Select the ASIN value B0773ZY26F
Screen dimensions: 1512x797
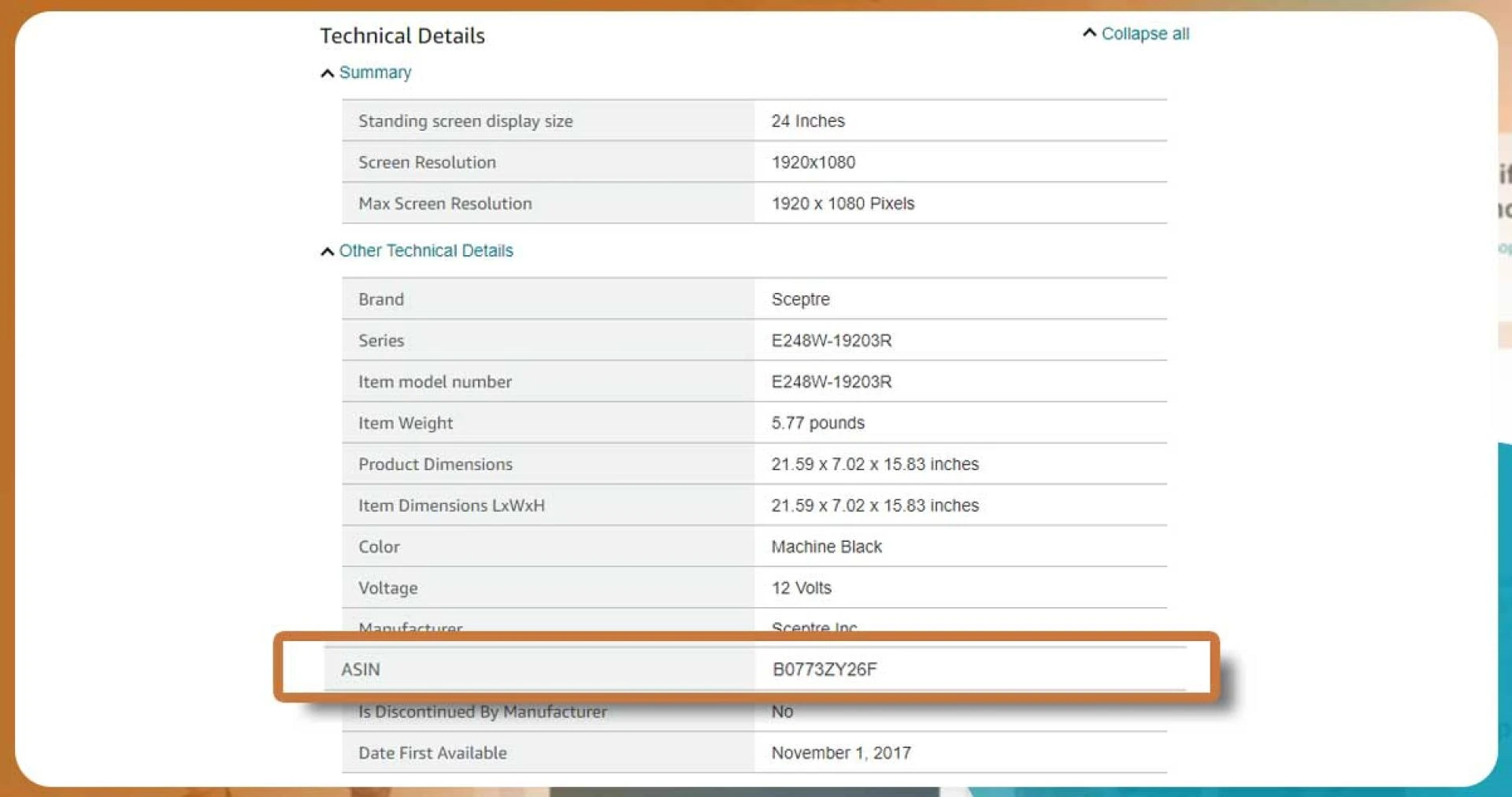pyautogui.click(x=825, y=669)
